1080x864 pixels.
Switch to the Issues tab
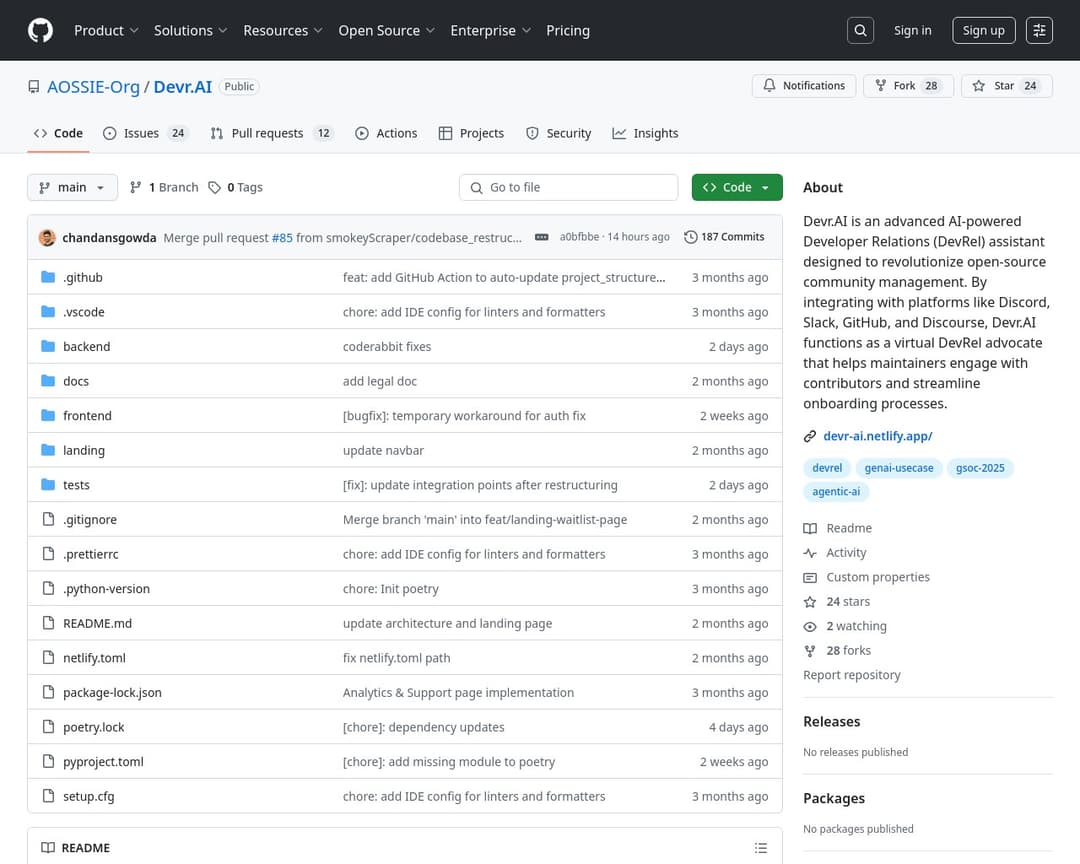pyautogui.click(x=145, y=133)
